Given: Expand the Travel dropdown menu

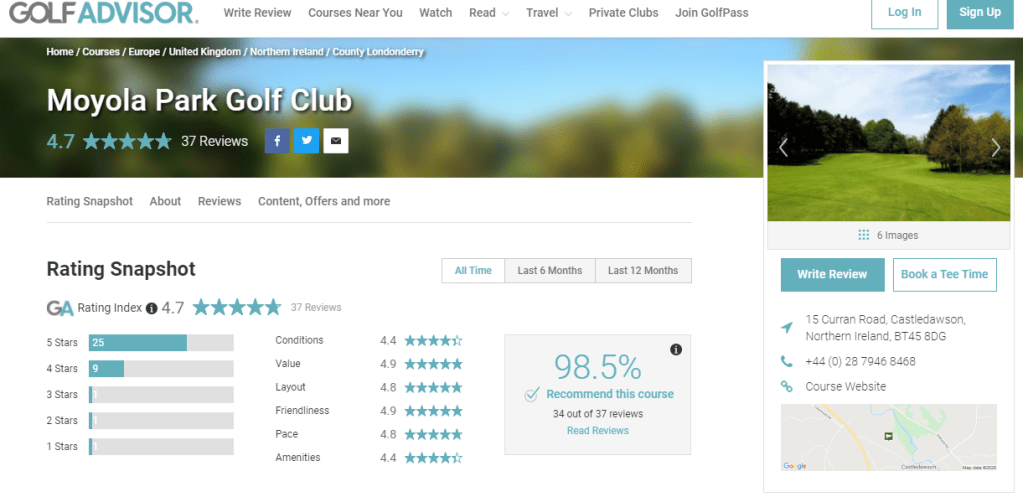Looking at the screenshot, I should click(549, 13).
